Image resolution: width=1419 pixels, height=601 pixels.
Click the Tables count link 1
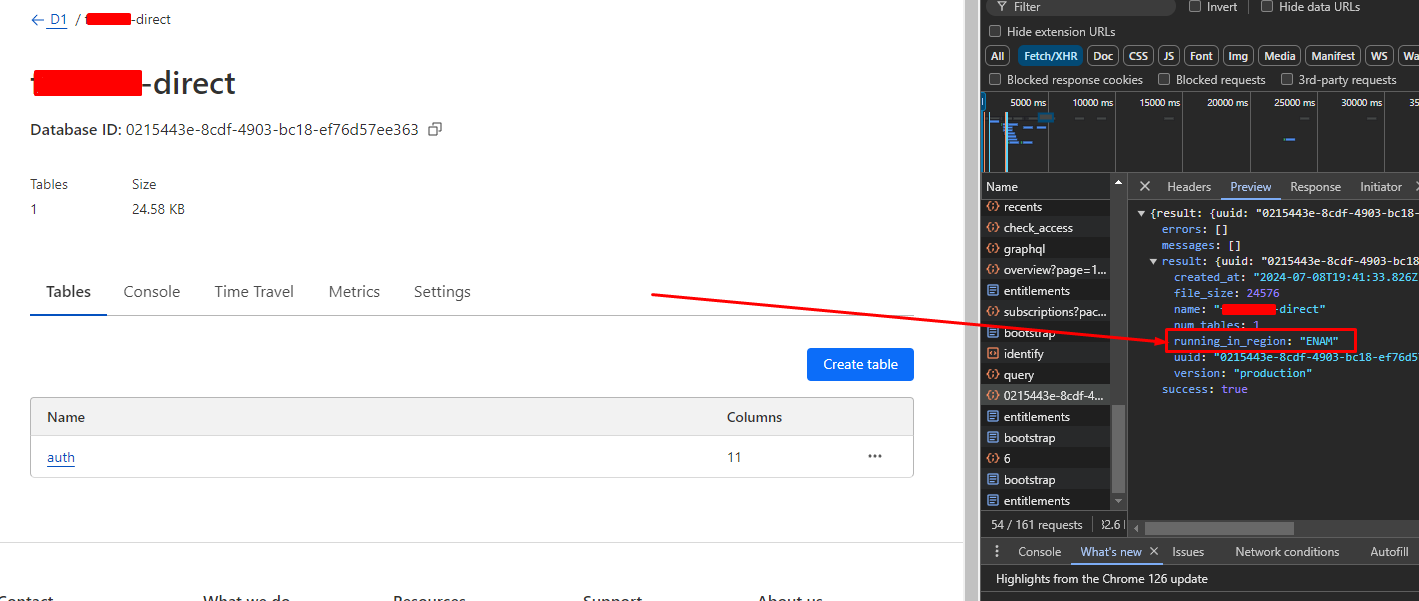(x=33, y=209)
